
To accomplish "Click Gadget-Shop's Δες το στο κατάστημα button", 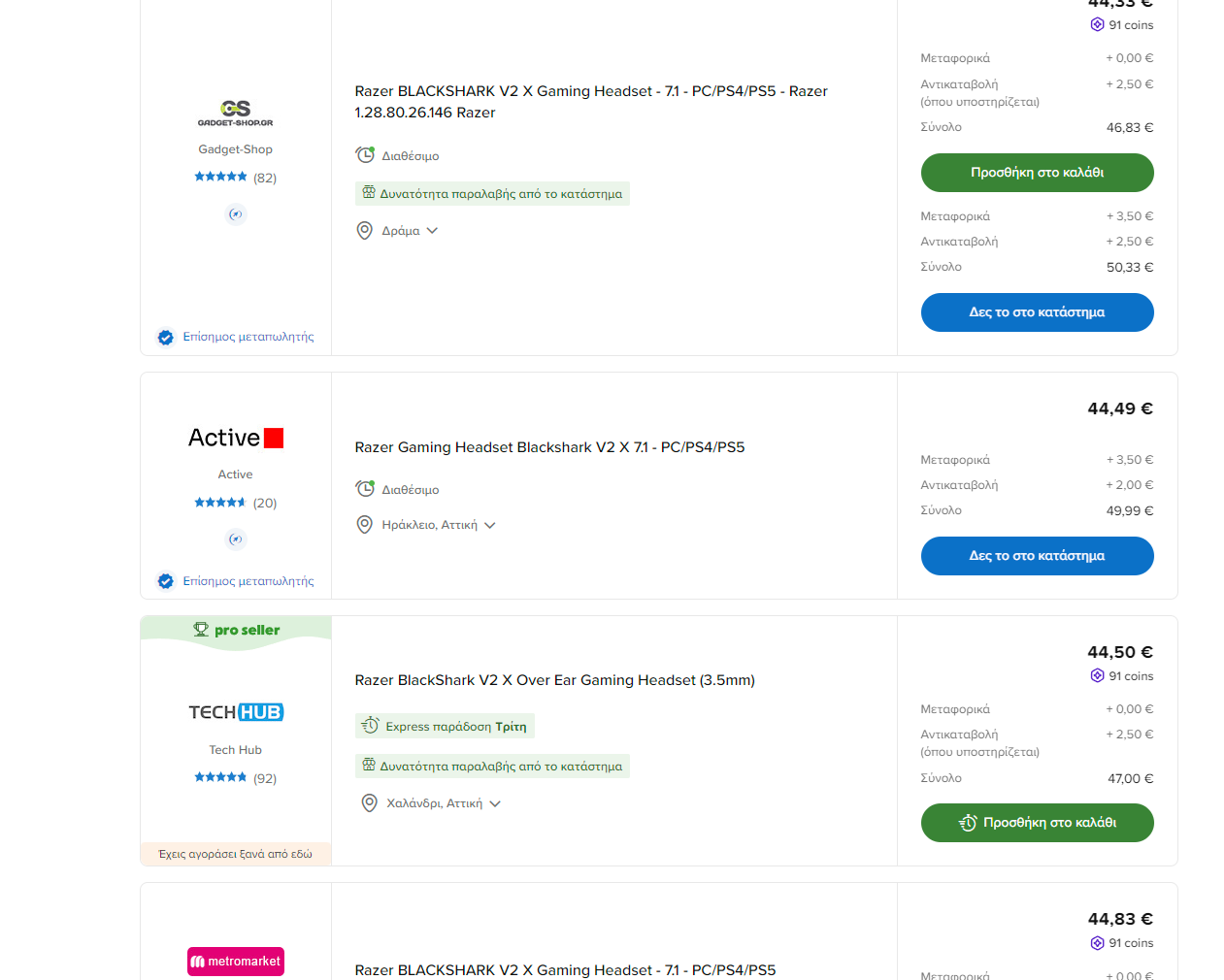I will coord(1037,312).
